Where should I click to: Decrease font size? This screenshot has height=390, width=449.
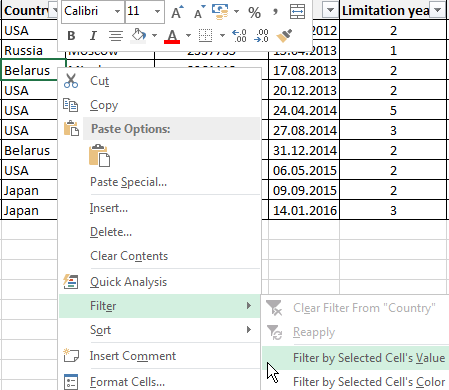pyautogui.click(x=199, y=12)
